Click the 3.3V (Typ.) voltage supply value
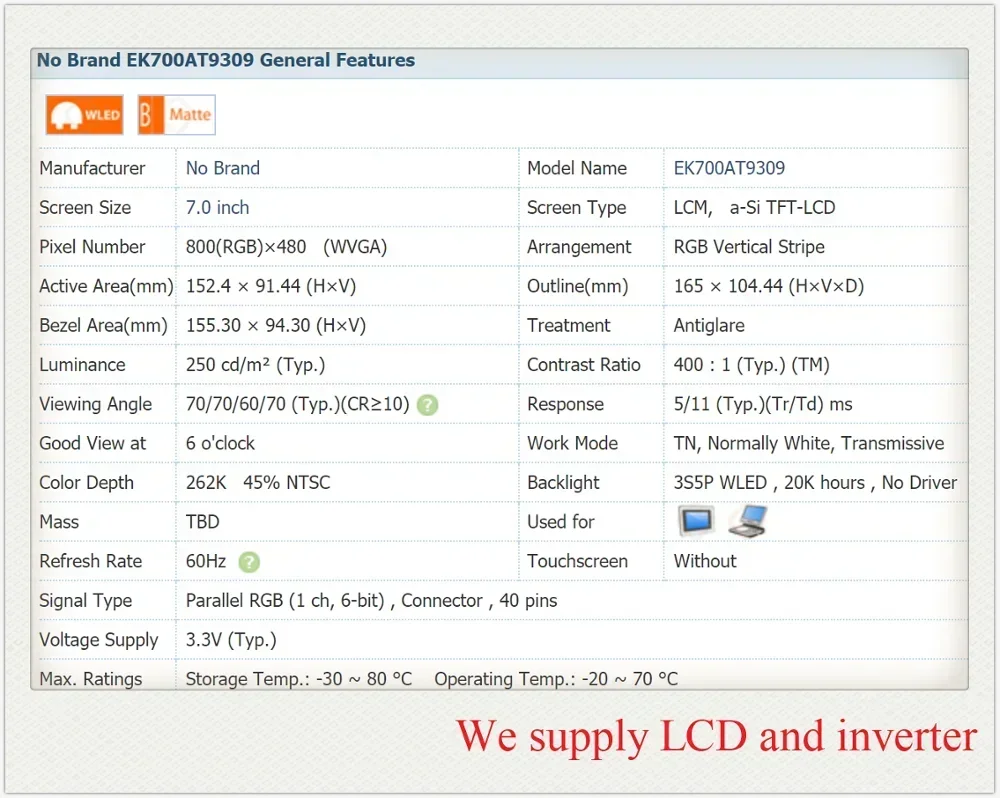Image resolution: width=1000 pixels, height=798 pixels. [x=231, y=640]
